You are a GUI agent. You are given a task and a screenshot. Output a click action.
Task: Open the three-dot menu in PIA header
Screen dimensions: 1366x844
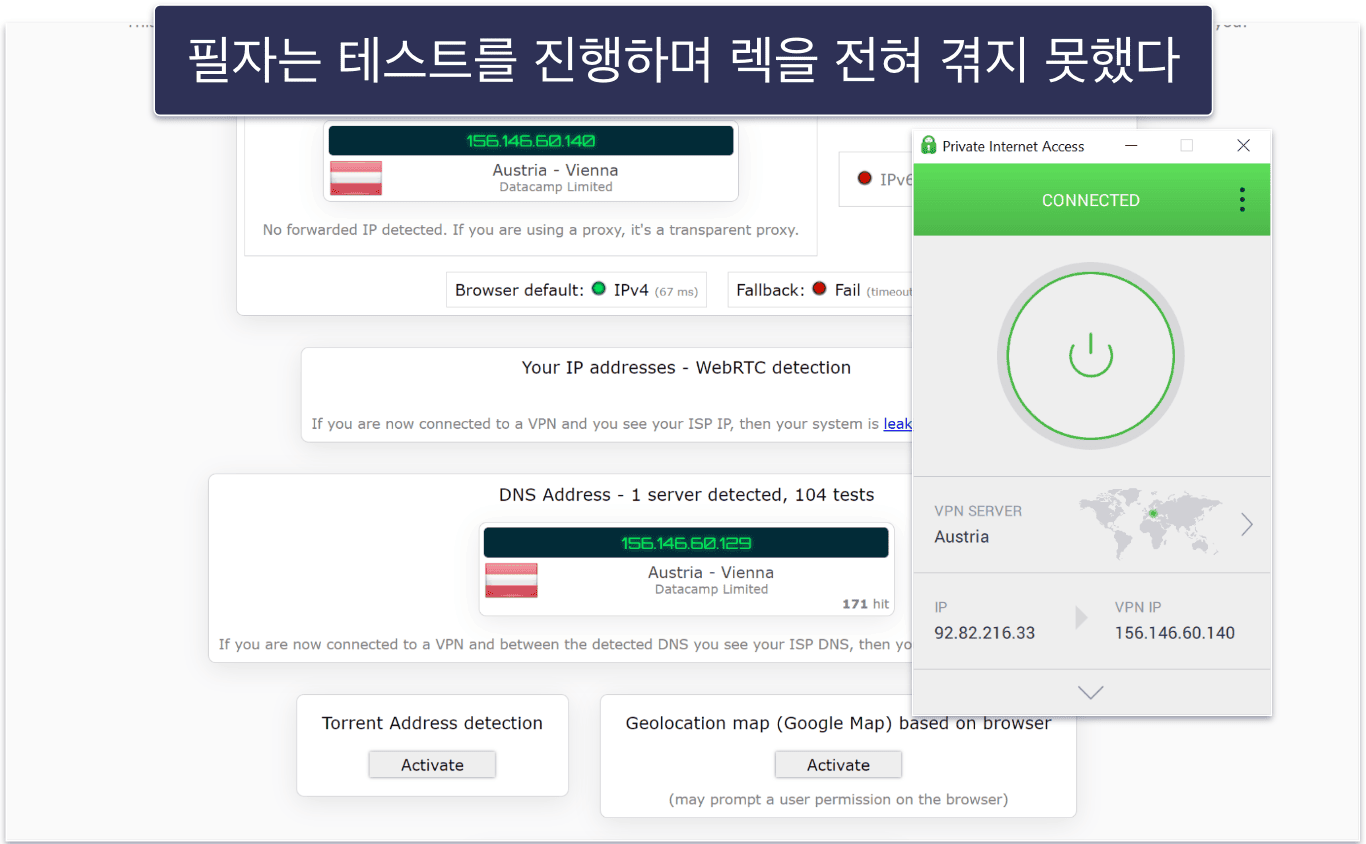point(1242,200)
